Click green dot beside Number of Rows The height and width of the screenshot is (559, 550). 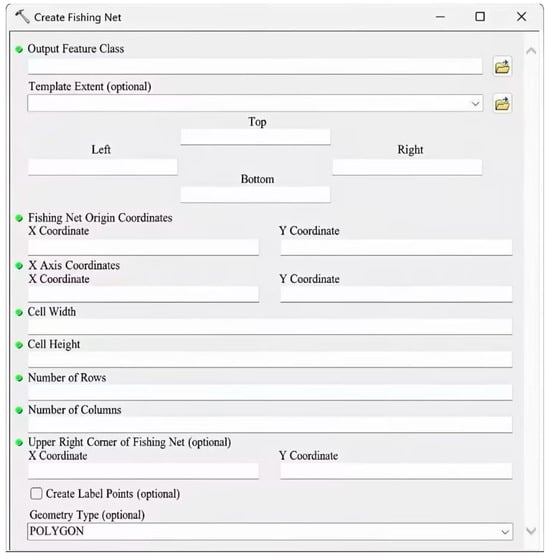pyautogui.click(x=19, y=378)
